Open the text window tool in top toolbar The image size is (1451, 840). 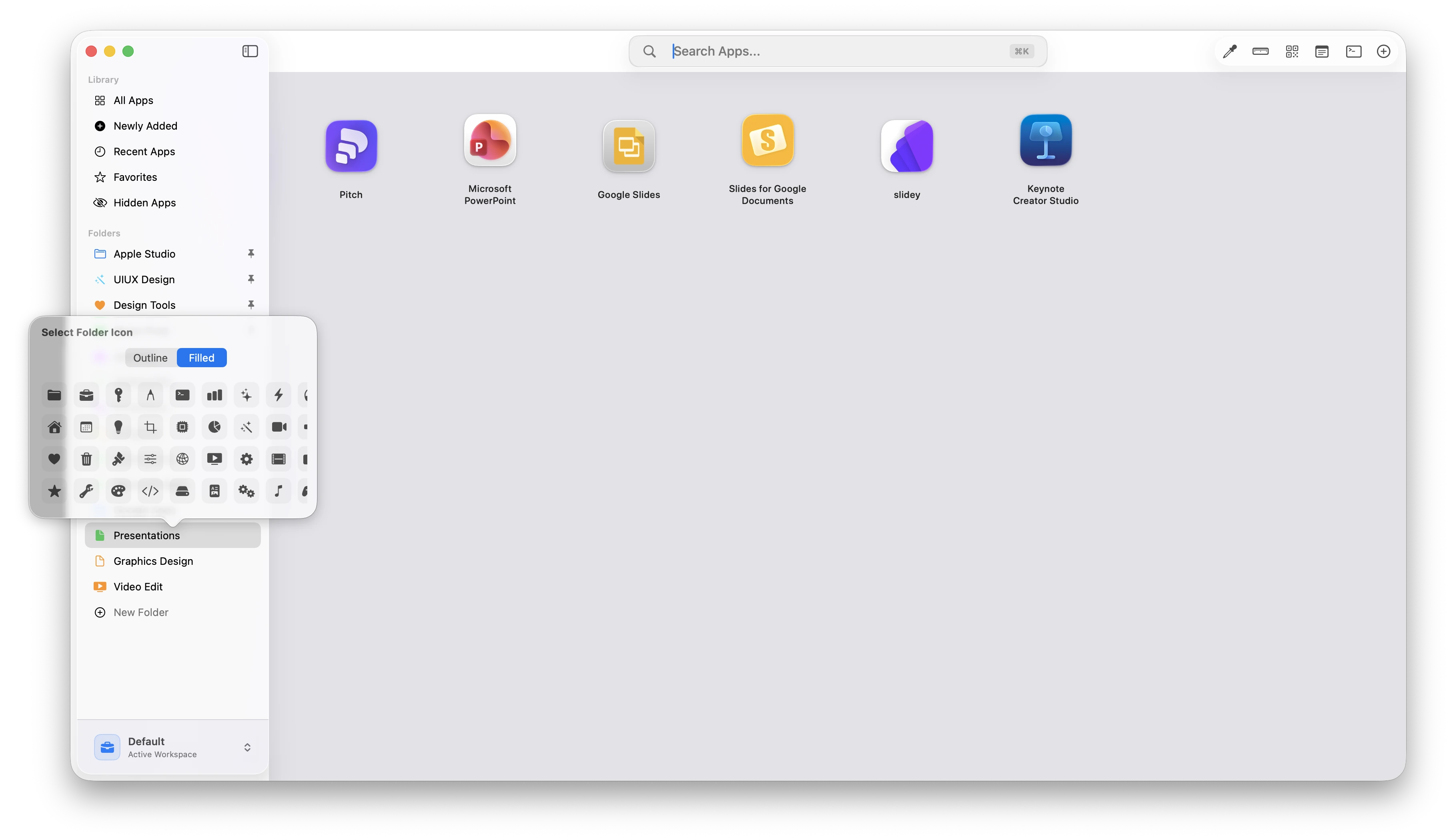coord(1321,51)
